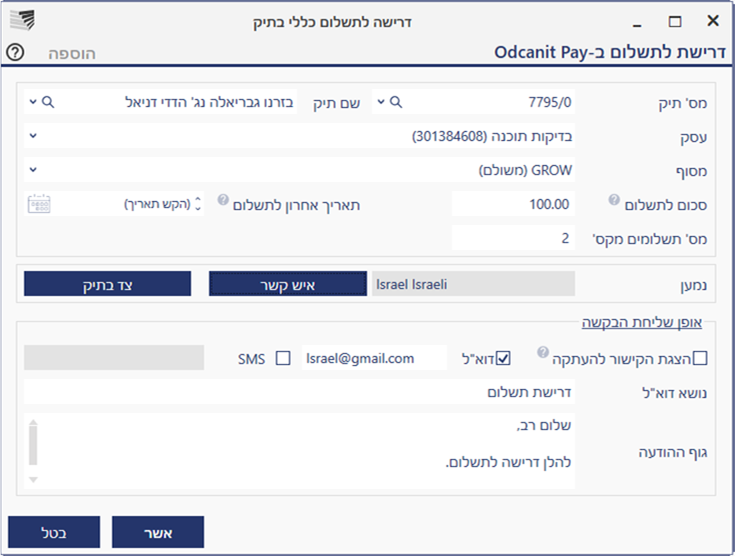This screenshot has width=735, height=556.
Task: Open the עסק business dropdown
Action: (x=33, y=136)
